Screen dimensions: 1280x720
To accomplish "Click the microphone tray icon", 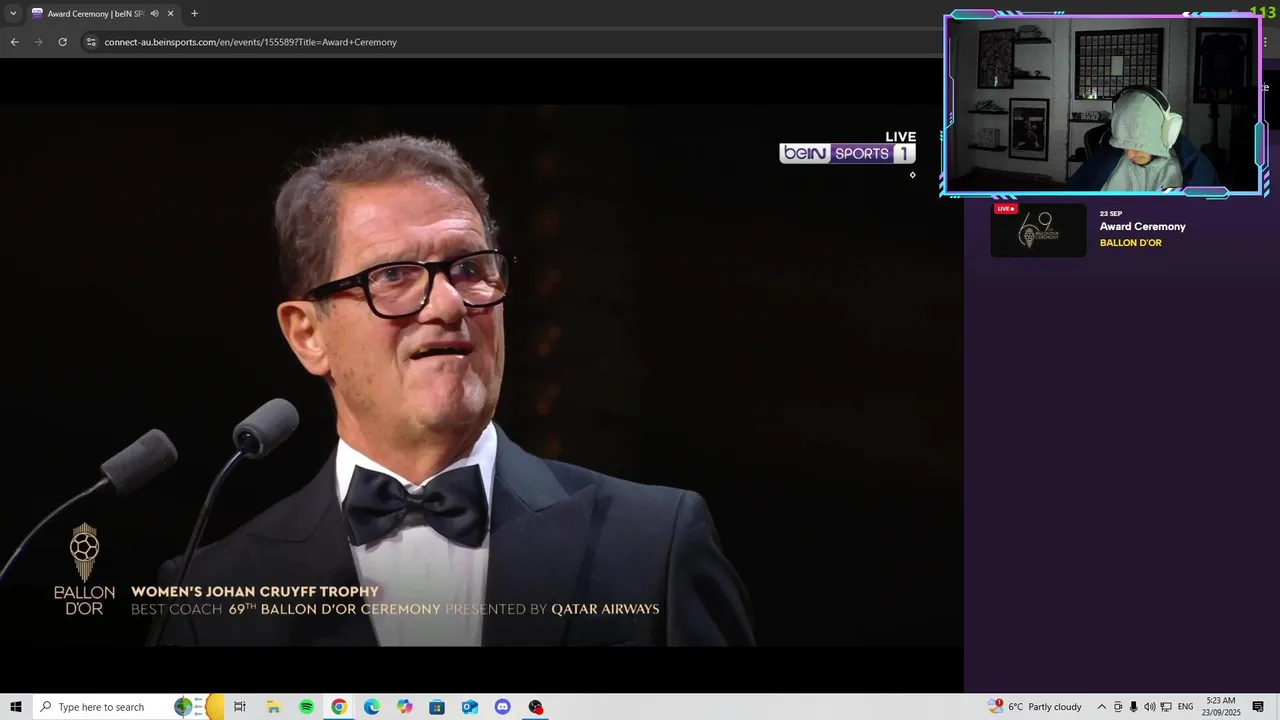I will coord(1133,707).
